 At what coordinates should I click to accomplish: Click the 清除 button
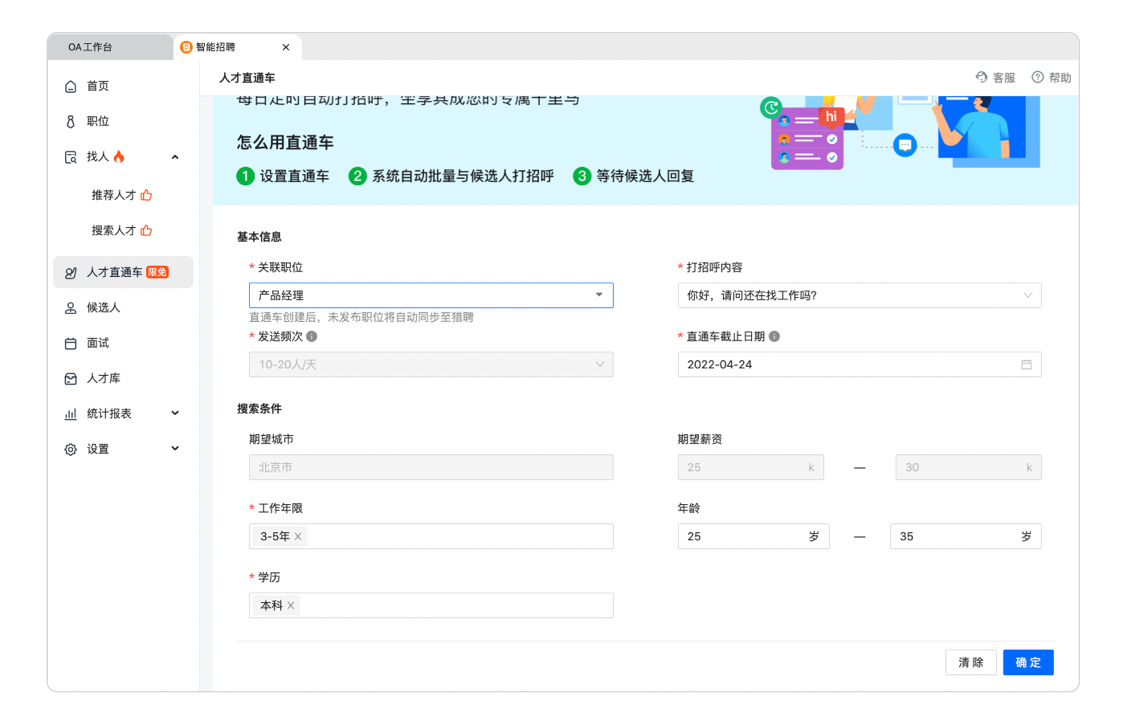(970, 662)
